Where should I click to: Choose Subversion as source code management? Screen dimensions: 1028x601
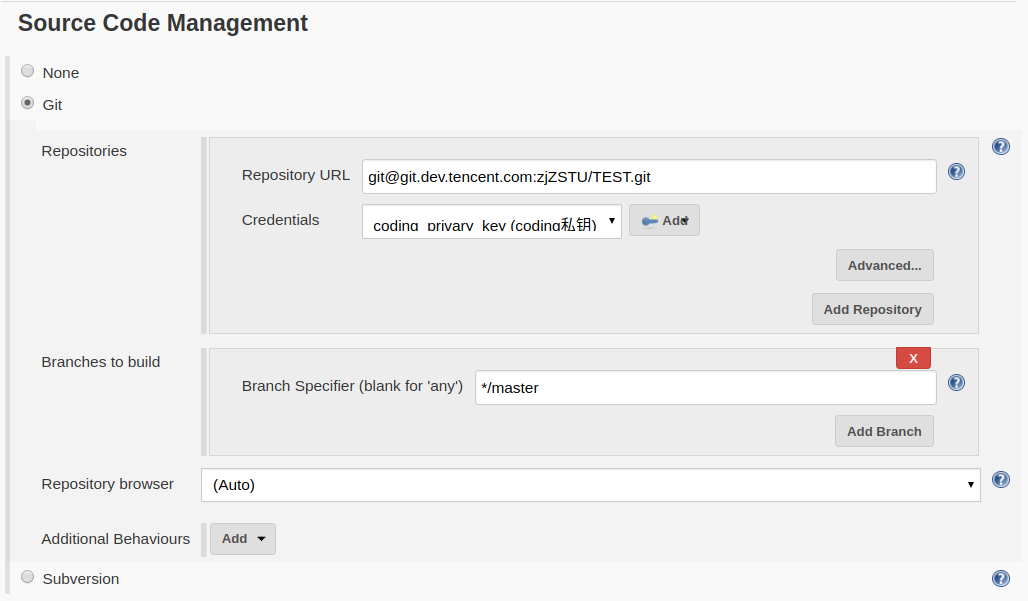tap(28, 577)
